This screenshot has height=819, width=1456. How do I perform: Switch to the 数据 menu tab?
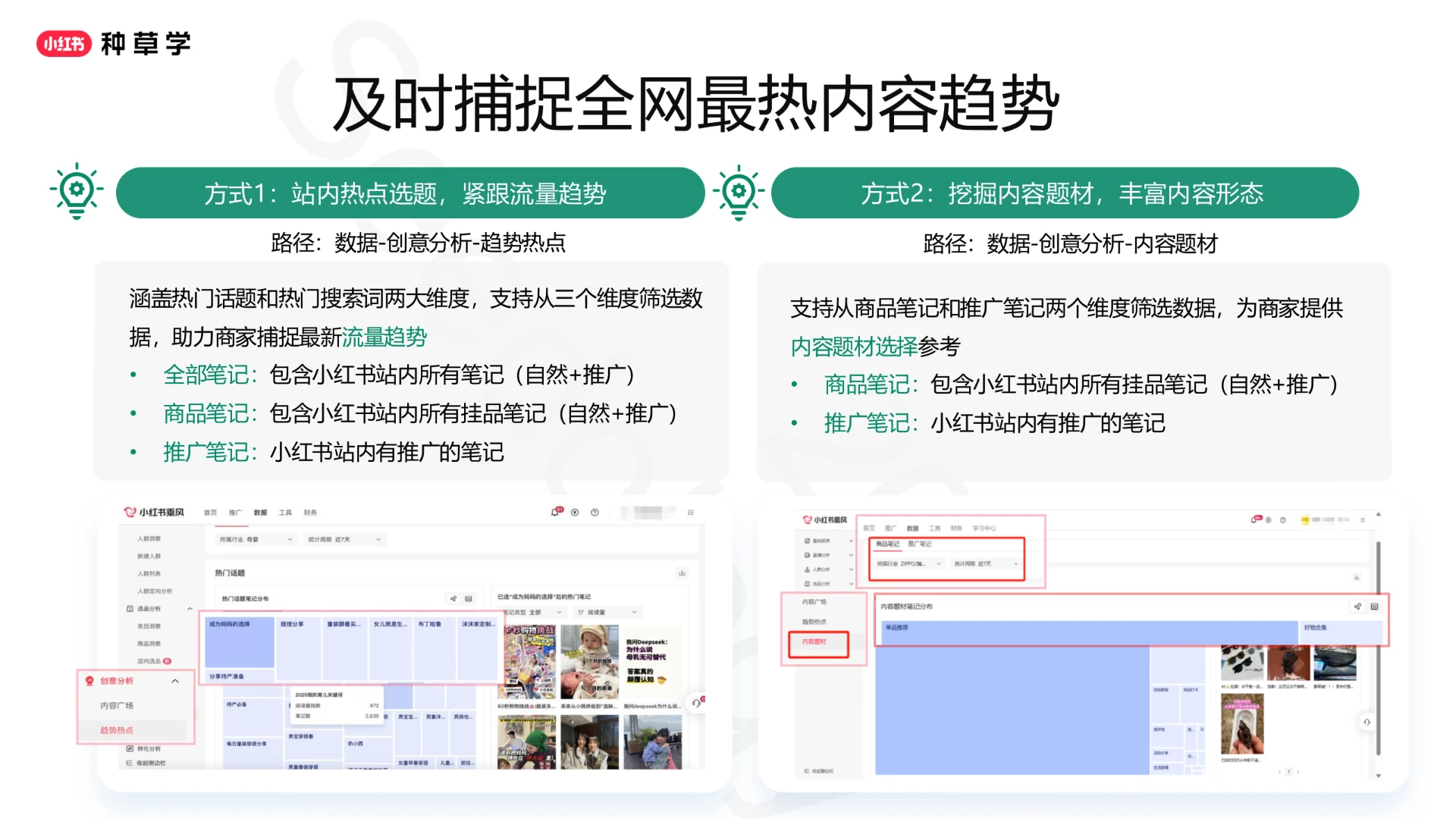(260, 513)
